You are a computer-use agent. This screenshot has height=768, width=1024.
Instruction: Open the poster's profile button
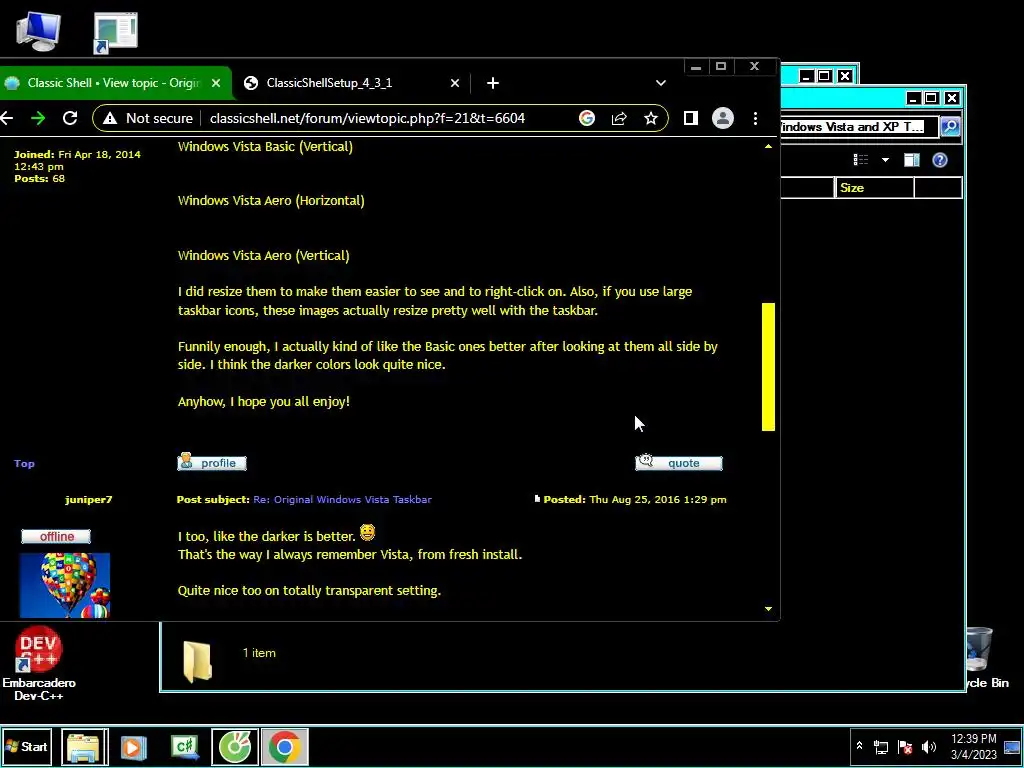(x=212, y=462)
